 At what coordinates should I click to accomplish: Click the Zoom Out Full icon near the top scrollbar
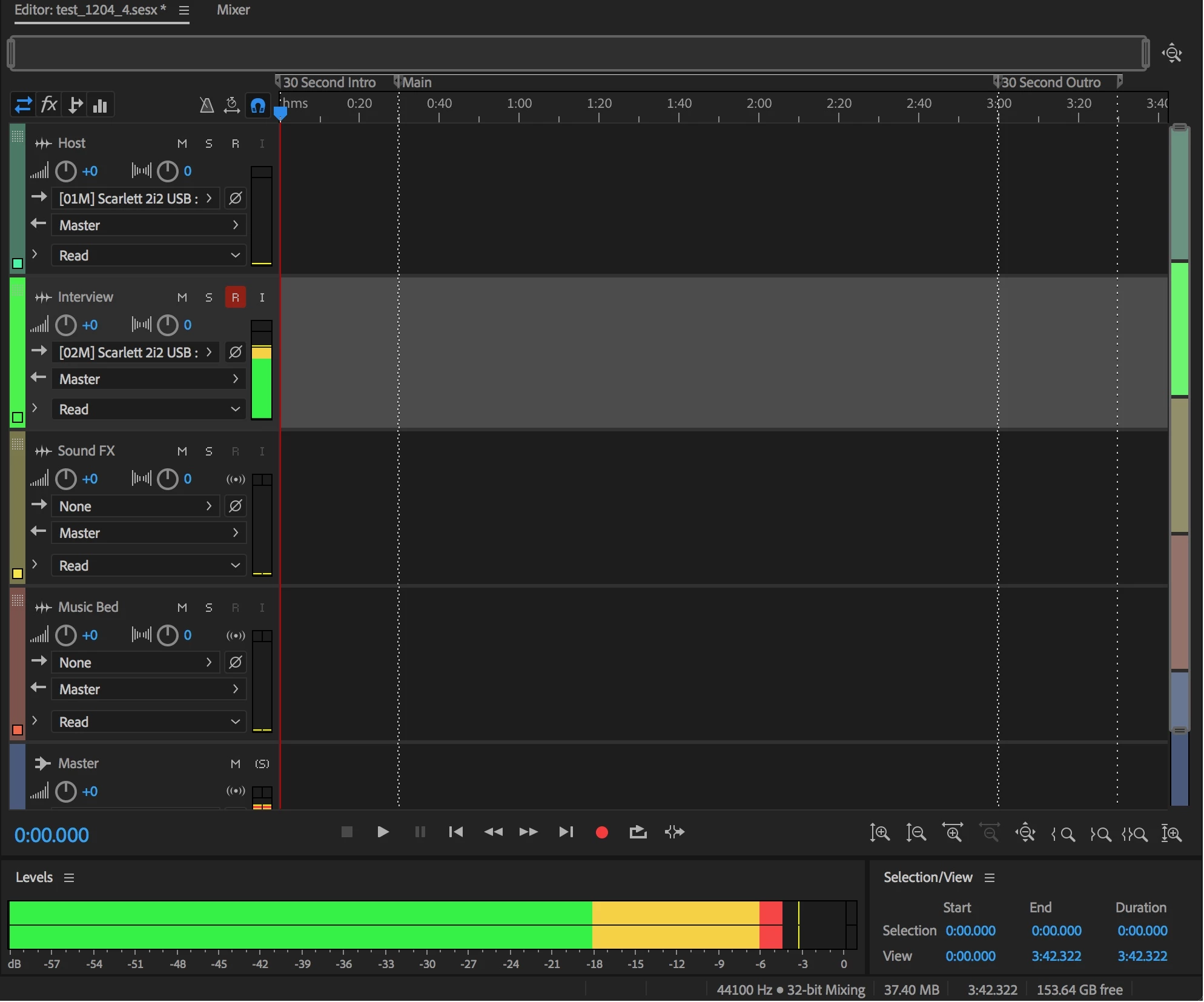(x=1173, y=53)
